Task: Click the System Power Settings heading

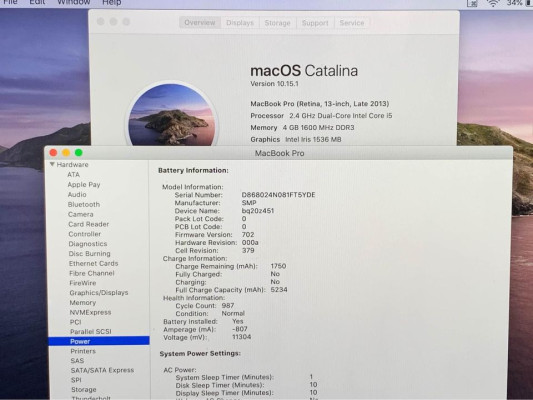Action: click(200, 353)
